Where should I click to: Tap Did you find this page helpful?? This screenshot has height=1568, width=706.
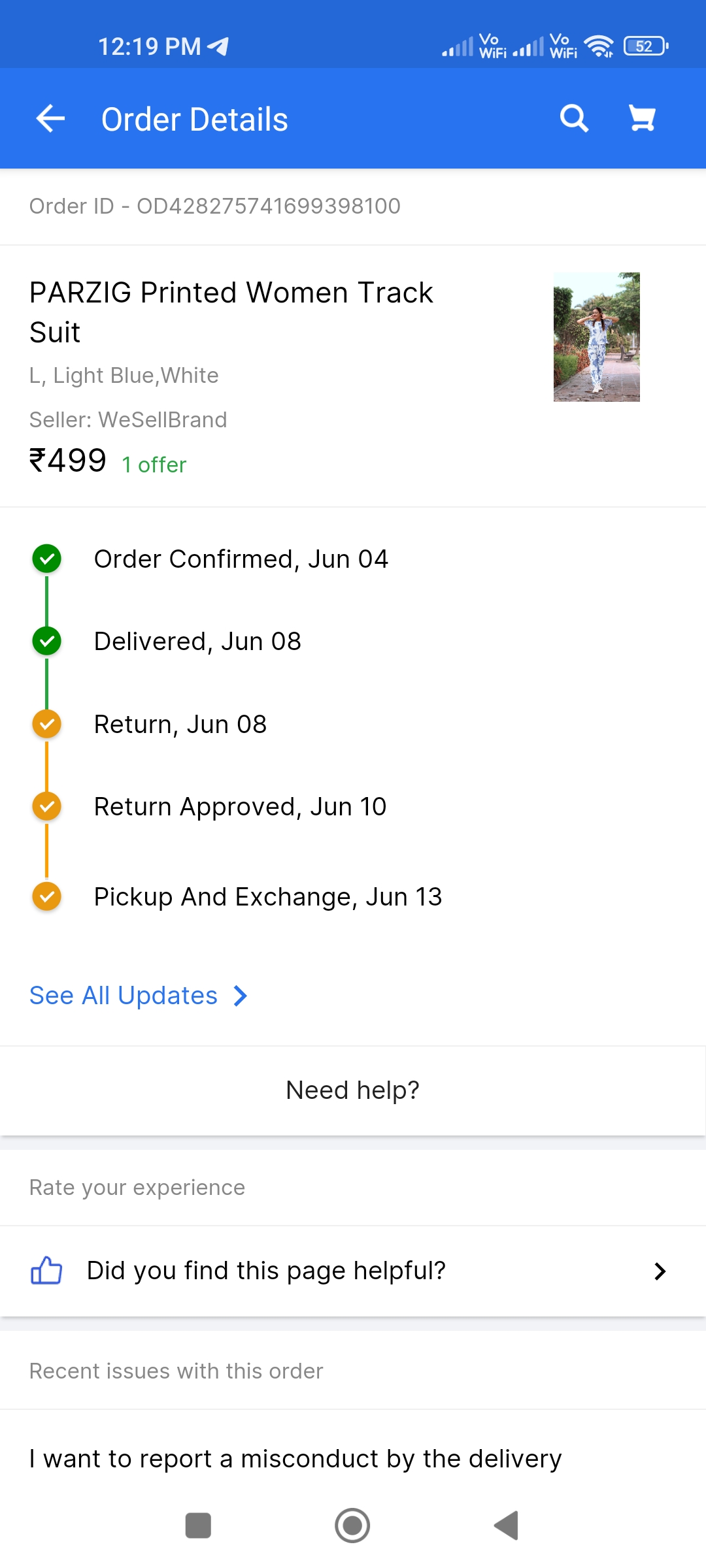coord(266,1271)
